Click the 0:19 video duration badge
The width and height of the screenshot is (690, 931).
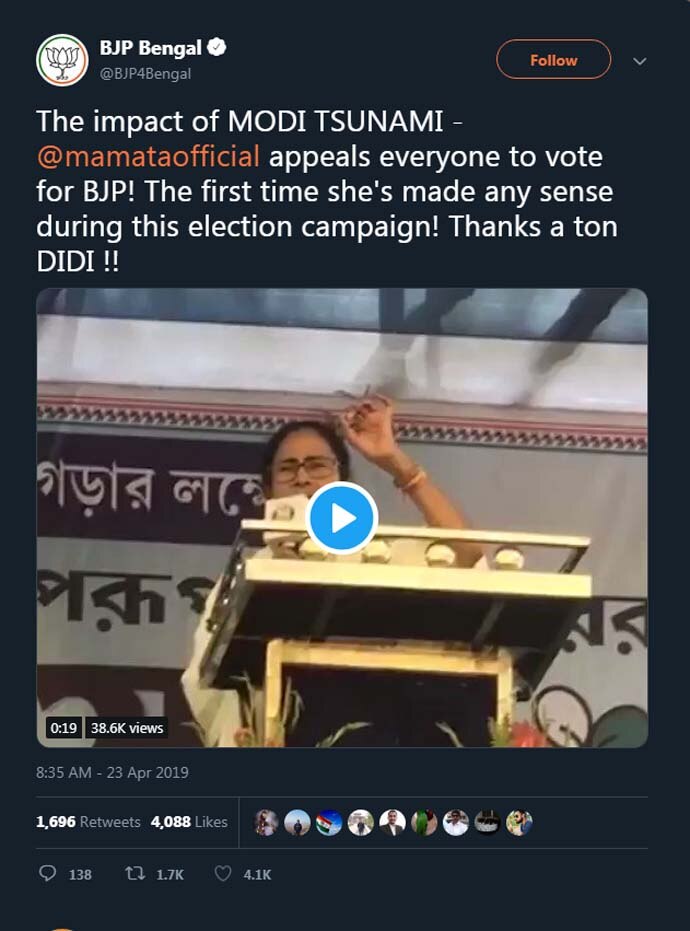pyautogui.click(x=64, y=728)
